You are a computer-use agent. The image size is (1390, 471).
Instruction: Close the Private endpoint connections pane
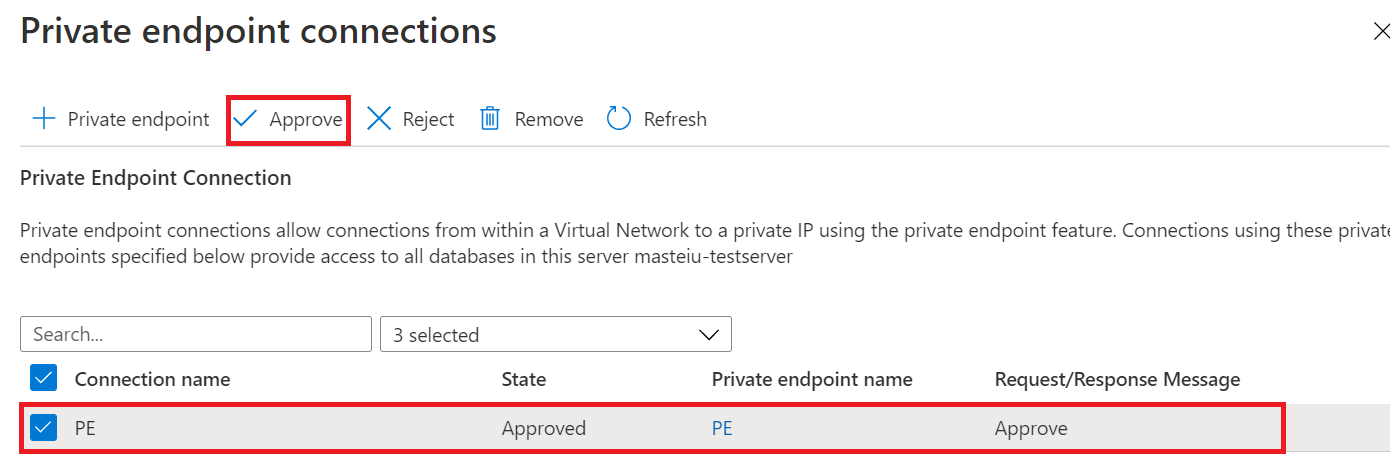[1381, 32]
